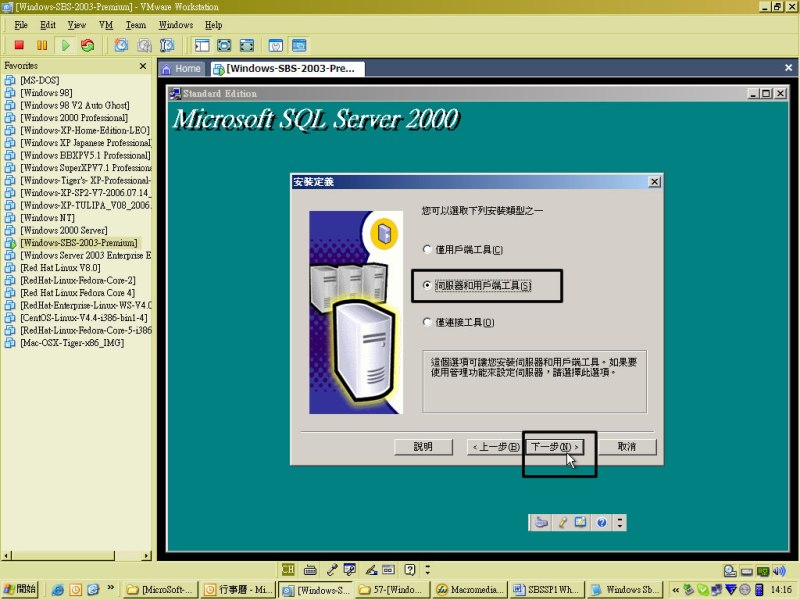Select [Windows 98] in Favorites
Screen dimensions: 800x600
tap(46, 93)
